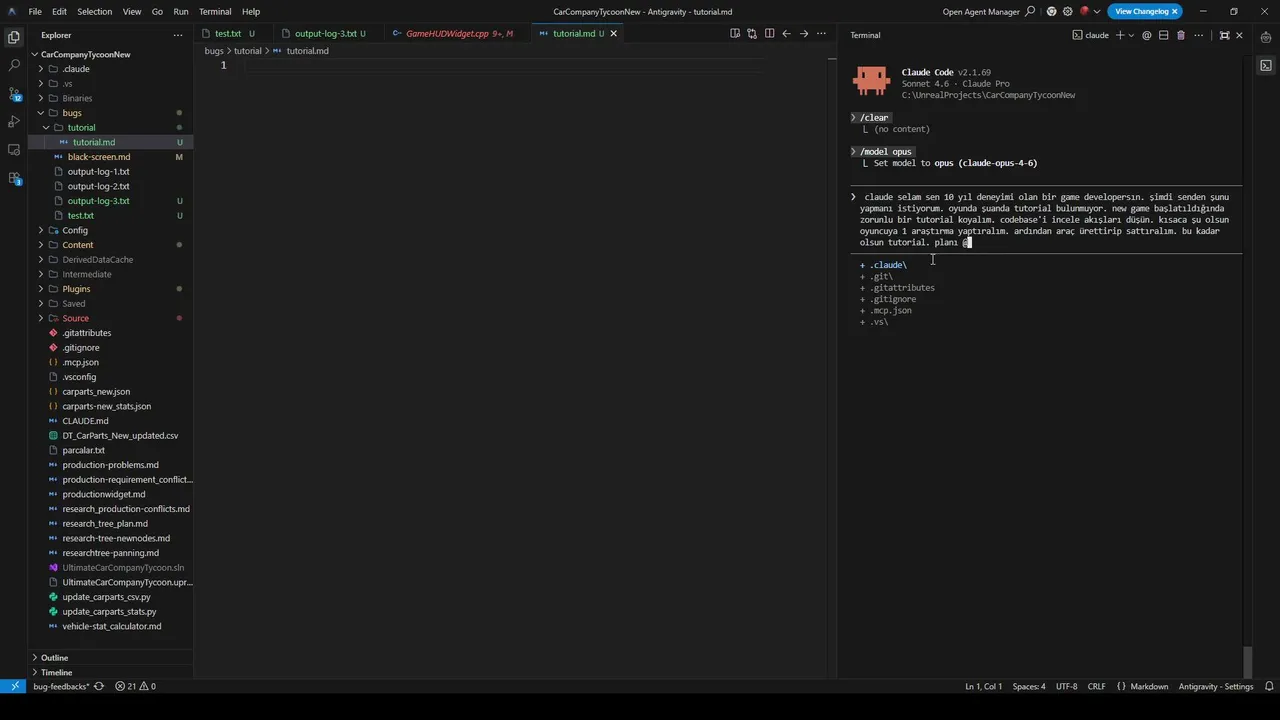The width and height of the screenshot is (1280, 720).
Task: Synchronize changes icon in status bar
Action: [99, 686]
